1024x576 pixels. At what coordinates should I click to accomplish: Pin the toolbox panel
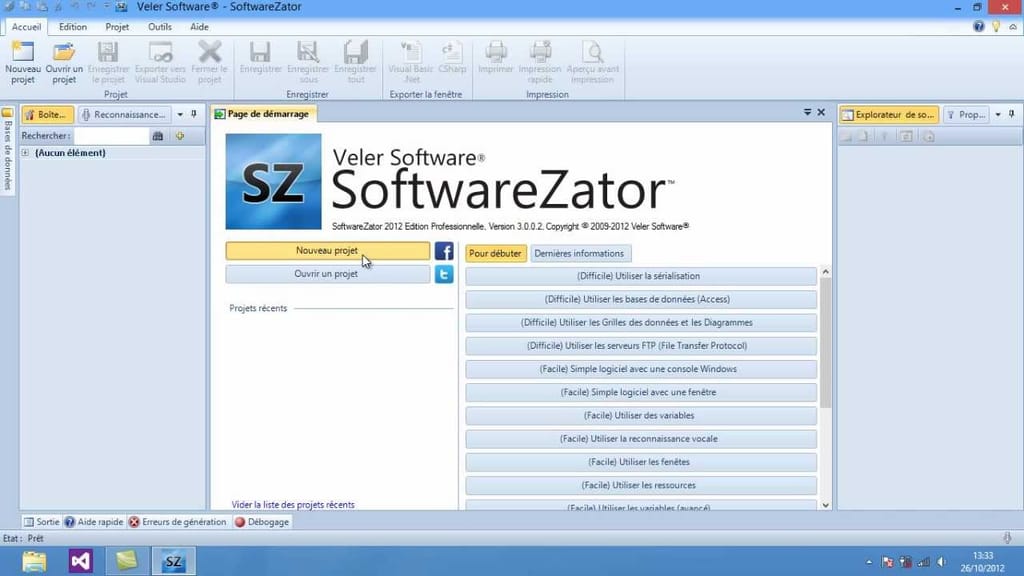[x=194, y=114]
